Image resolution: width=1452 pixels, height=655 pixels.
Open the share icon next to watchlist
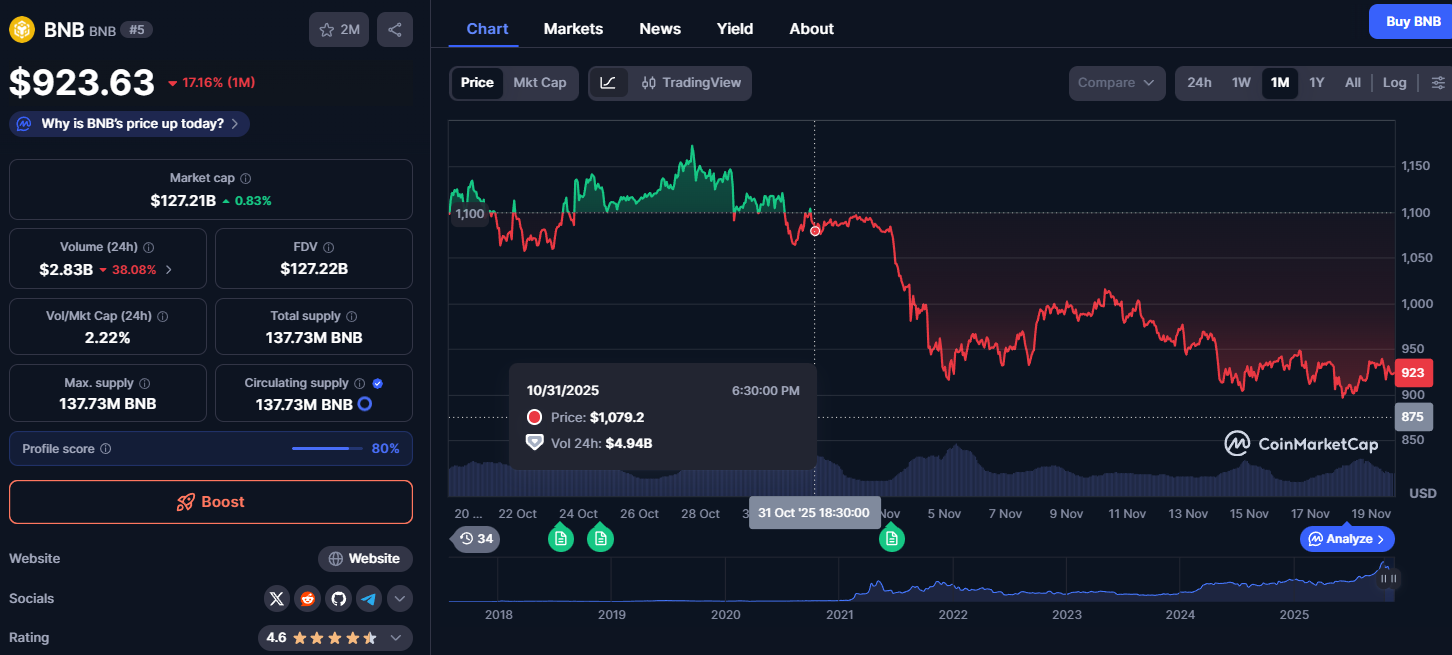pos(394,29)
